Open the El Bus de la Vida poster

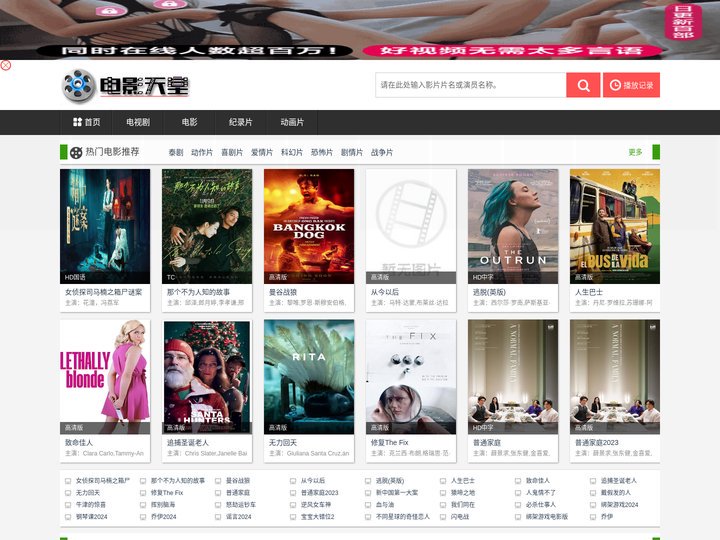tap(615, 226)
